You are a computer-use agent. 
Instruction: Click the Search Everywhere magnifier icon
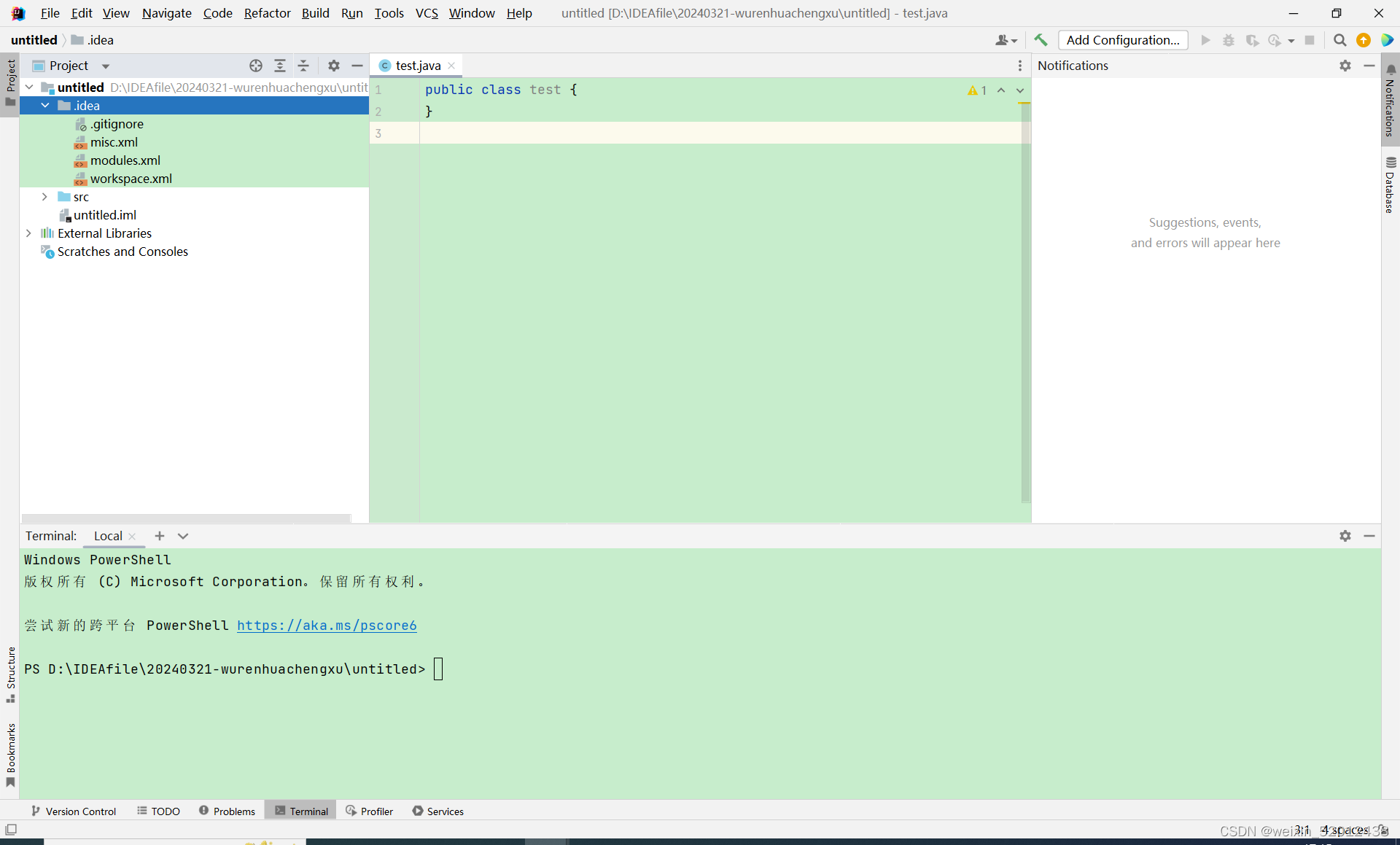point(1339,40)
